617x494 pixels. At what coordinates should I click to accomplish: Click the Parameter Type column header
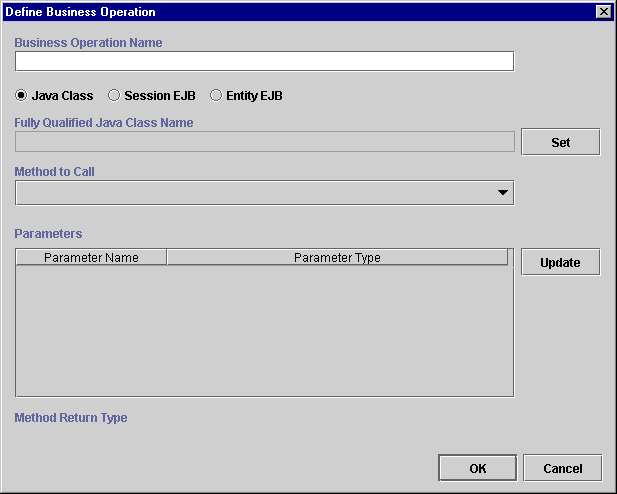(x=337, y=257)
